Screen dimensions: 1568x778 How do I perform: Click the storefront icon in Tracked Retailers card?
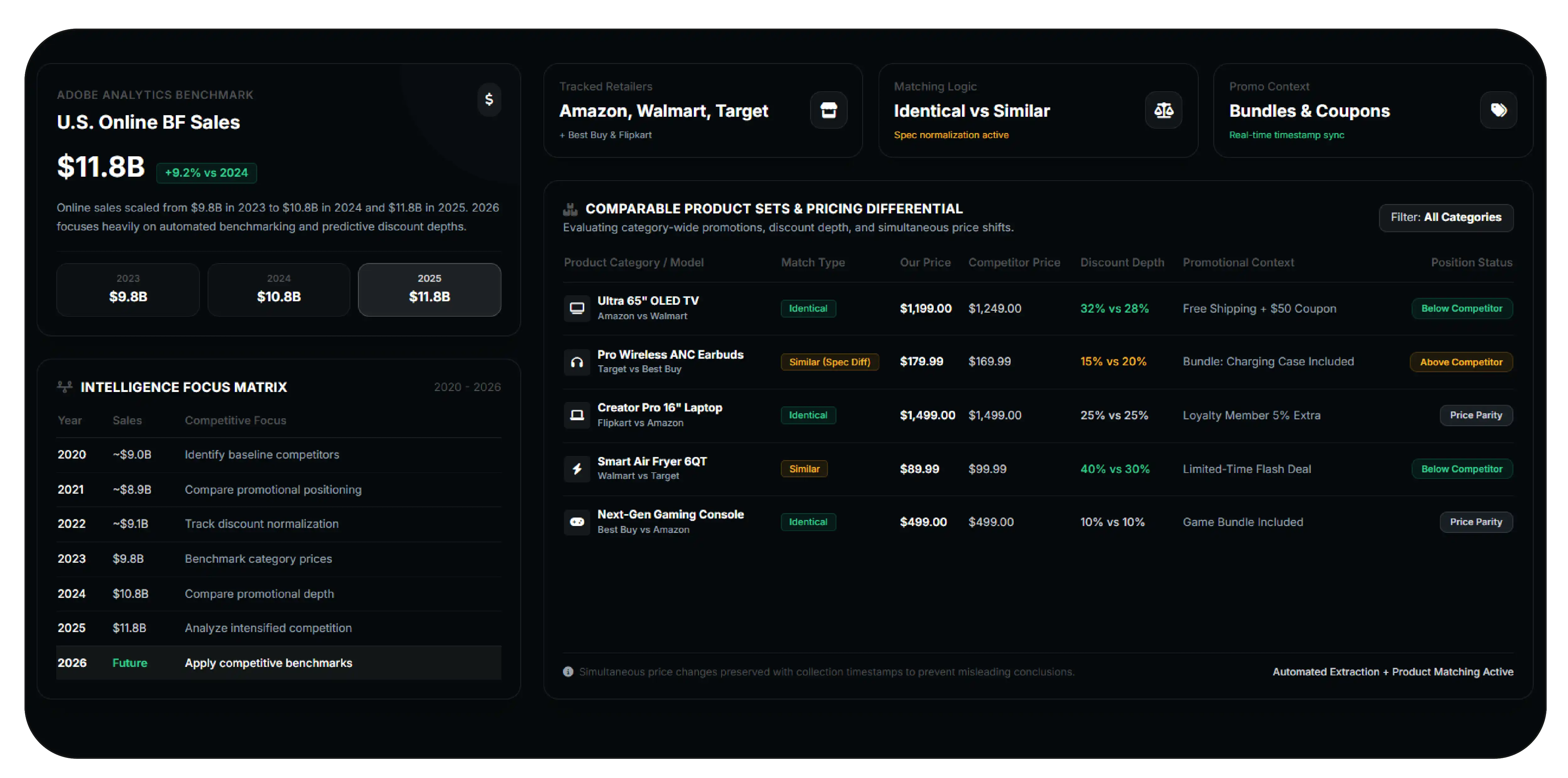pos(829,110)
